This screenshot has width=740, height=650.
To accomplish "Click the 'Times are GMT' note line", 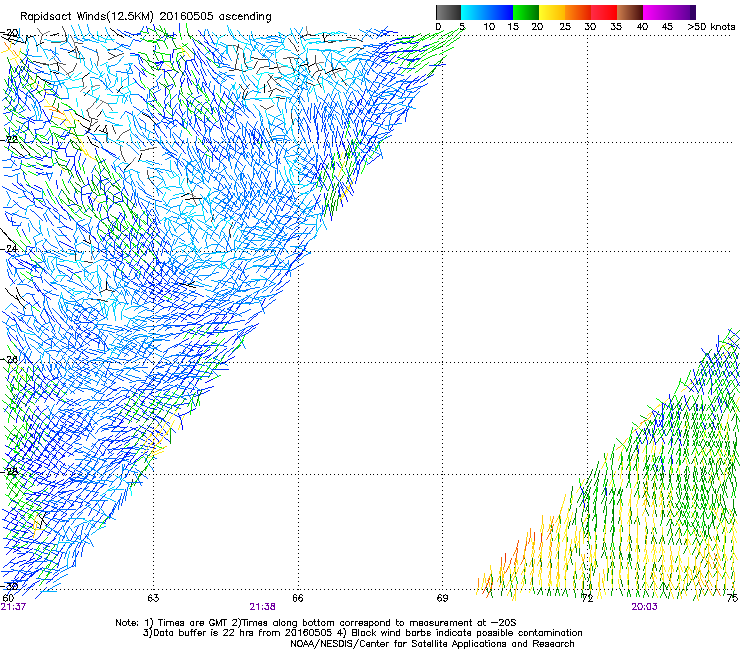I will (316, 623).
